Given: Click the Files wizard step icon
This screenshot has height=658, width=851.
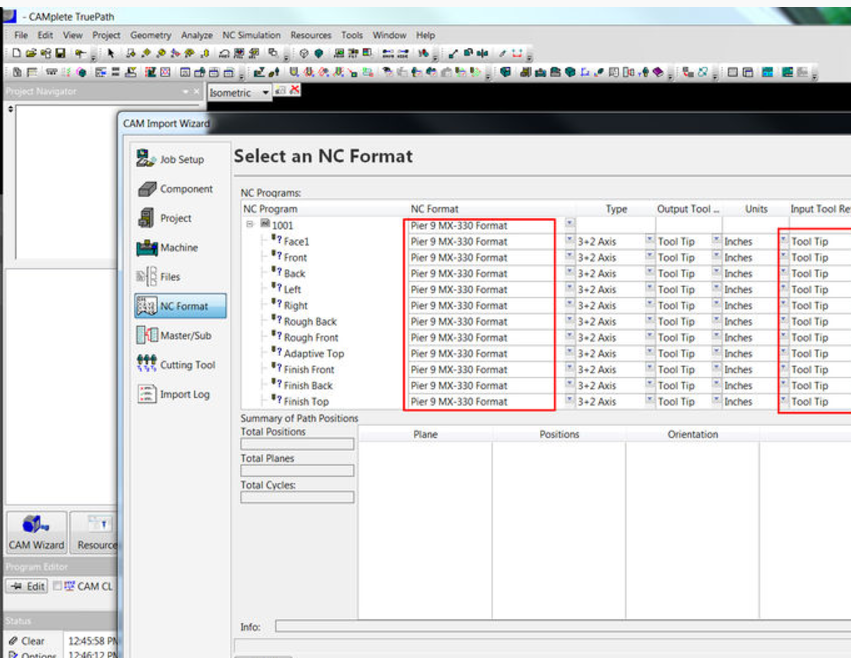Looking at the screenshot, I should [x=147, y=276].
